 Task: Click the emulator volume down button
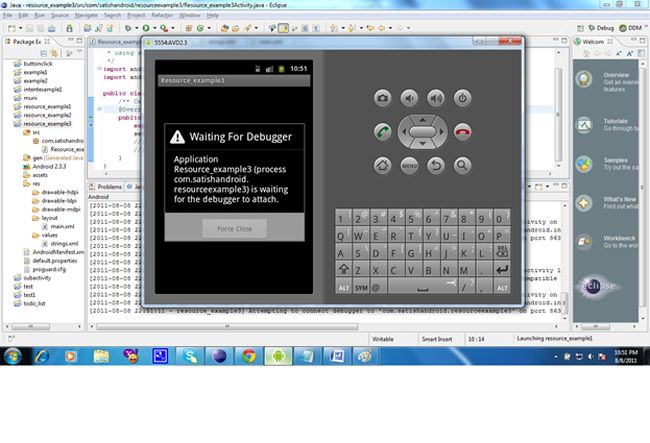click(409, 98)
